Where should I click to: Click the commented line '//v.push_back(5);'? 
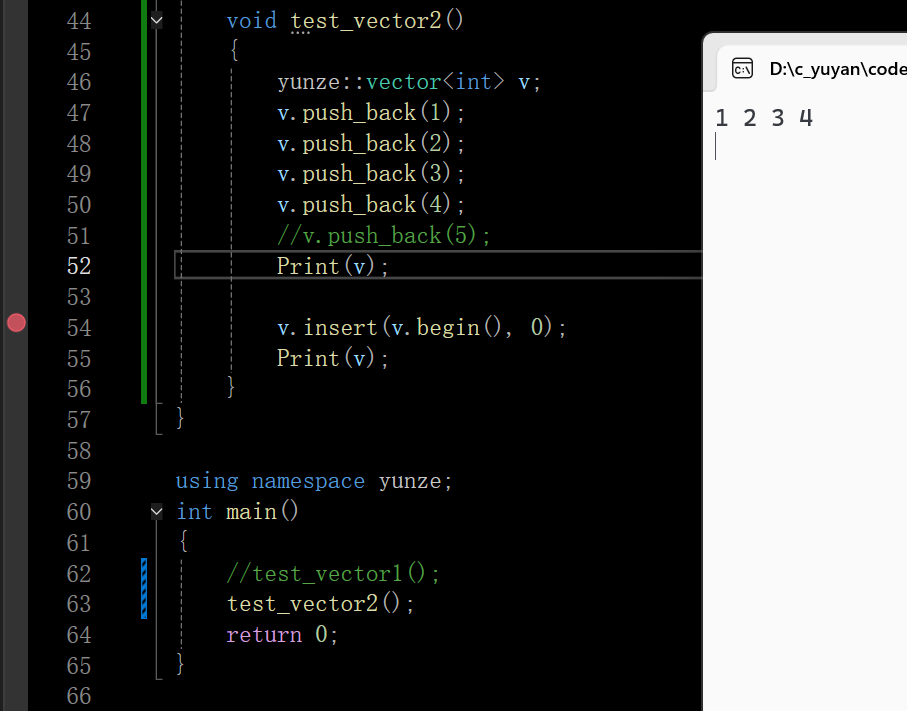tap(383, 235)
